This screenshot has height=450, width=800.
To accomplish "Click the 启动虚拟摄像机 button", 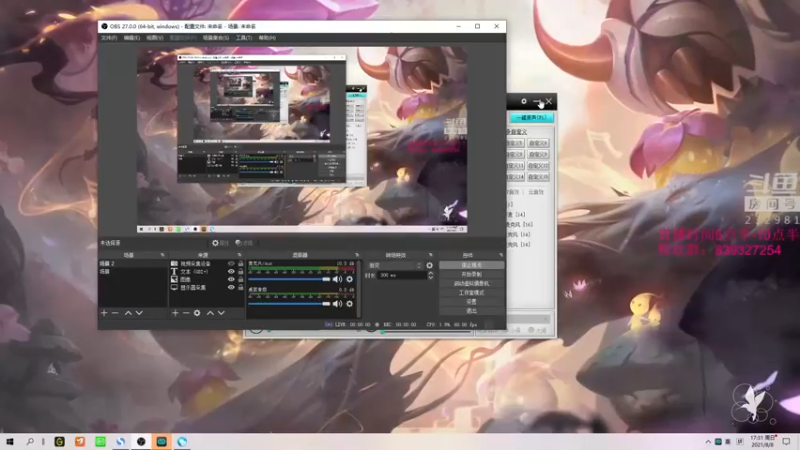I will tap(471, 283).
